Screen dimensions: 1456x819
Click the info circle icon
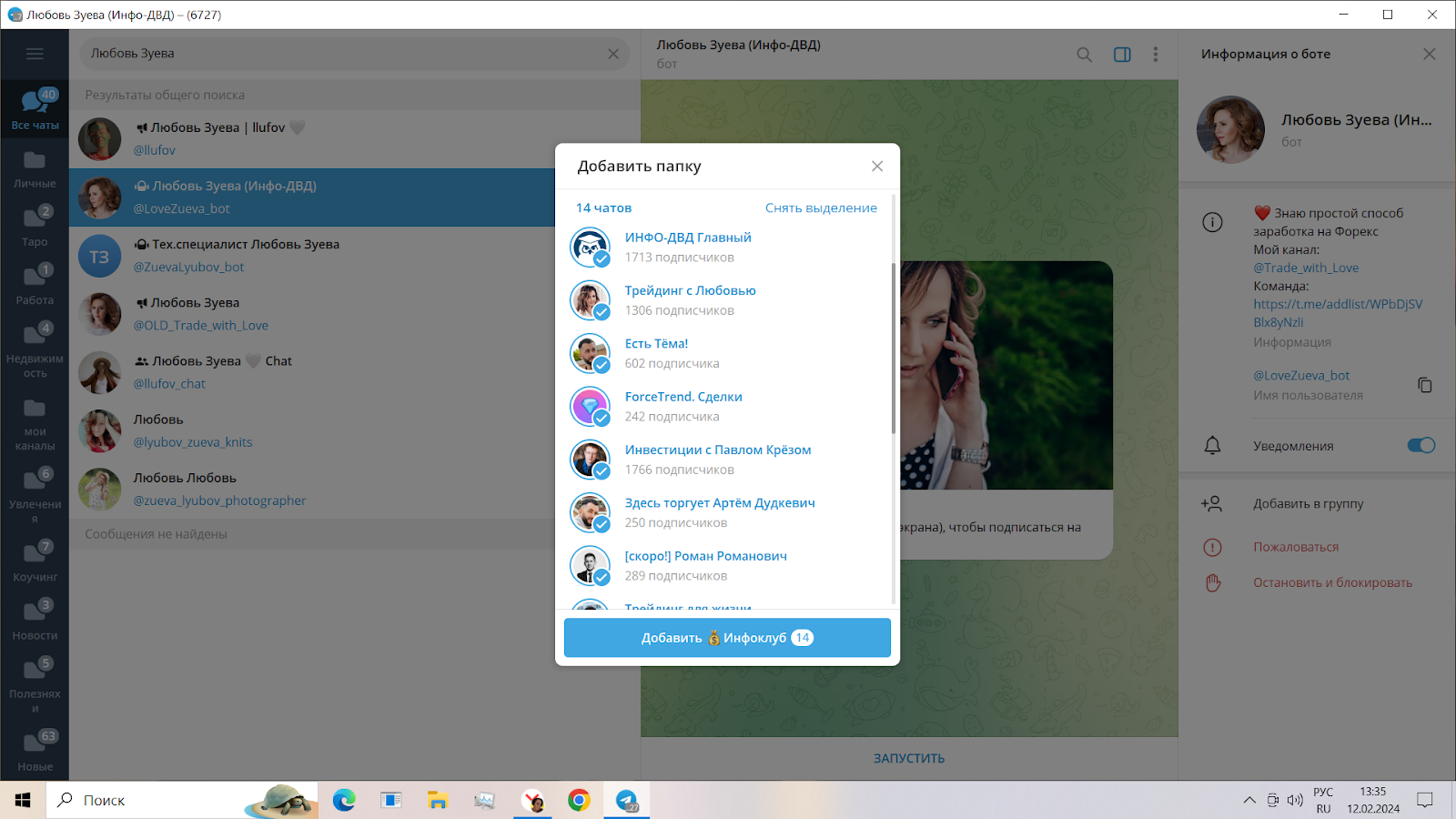(x=1212, y=222)
